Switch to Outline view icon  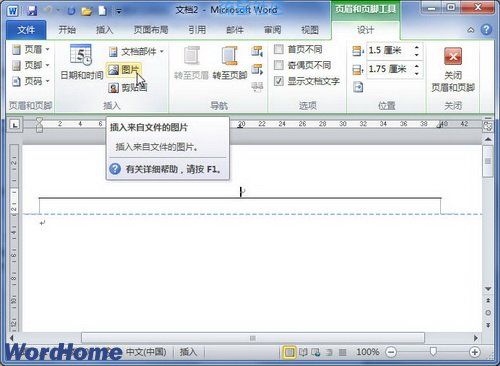pyautogui.click(x=329, y=352)
